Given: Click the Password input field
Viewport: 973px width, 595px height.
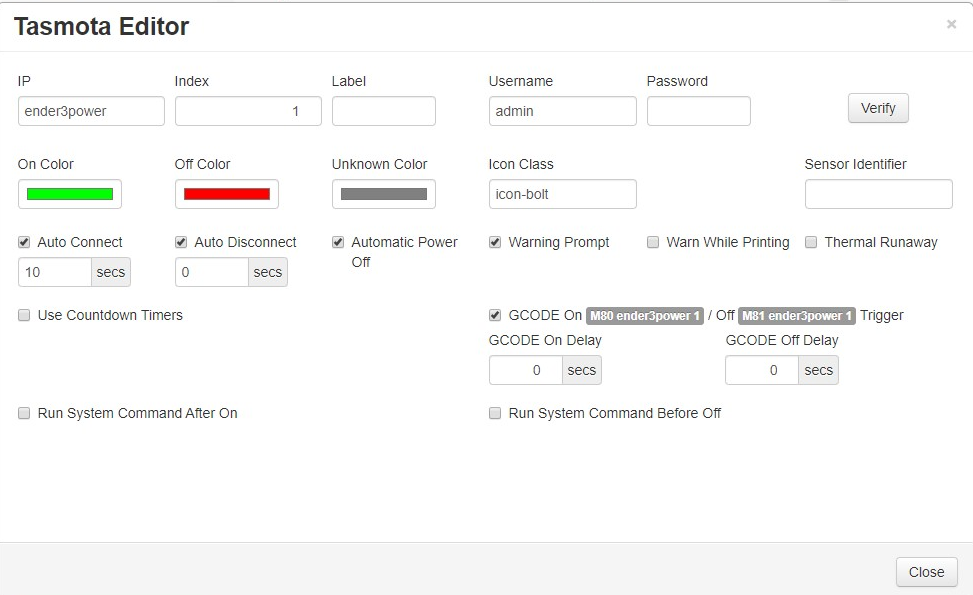Looking at the screenshot, I should click(x=699, y=111).
